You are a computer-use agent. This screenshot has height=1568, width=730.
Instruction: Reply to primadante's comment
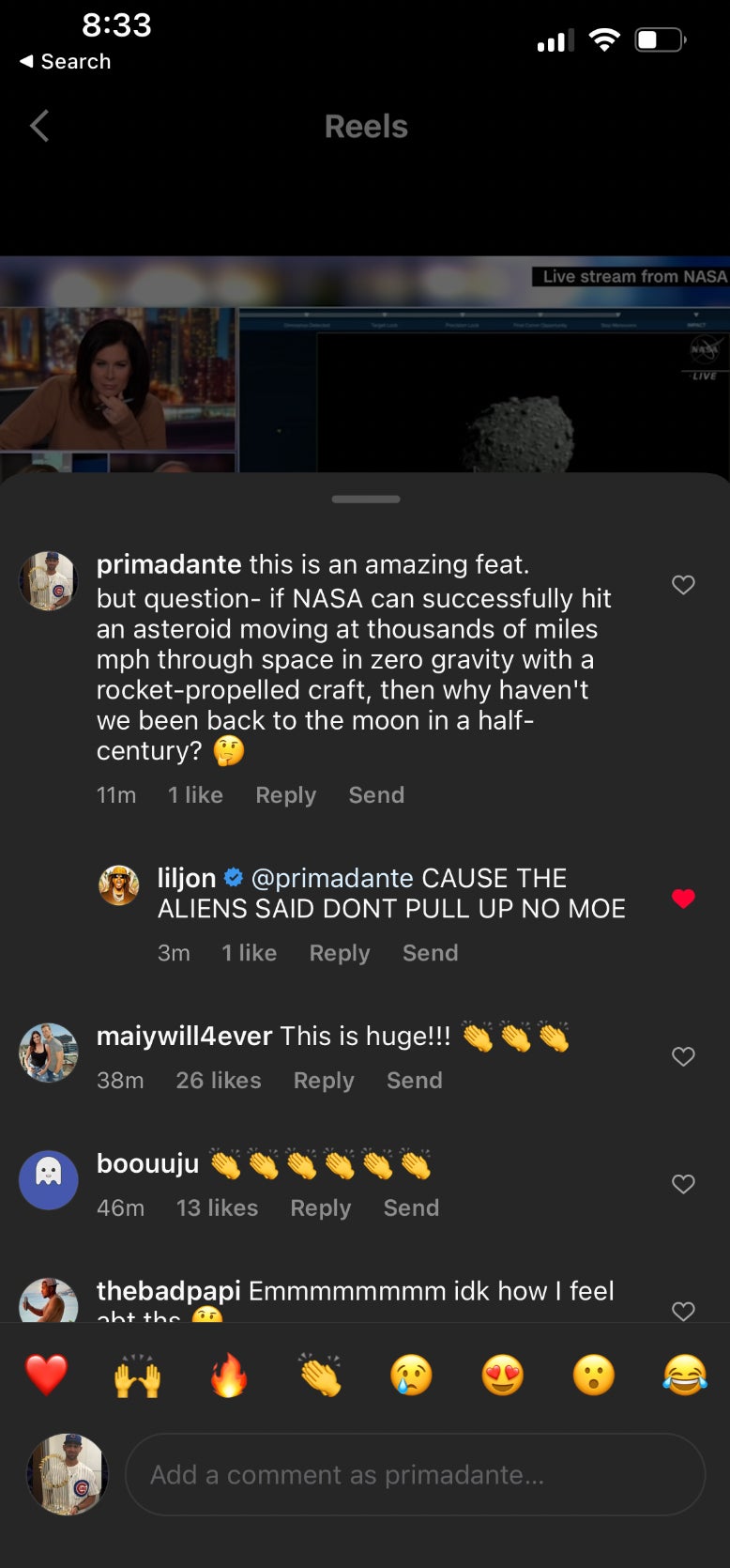(x=285, y=795)
